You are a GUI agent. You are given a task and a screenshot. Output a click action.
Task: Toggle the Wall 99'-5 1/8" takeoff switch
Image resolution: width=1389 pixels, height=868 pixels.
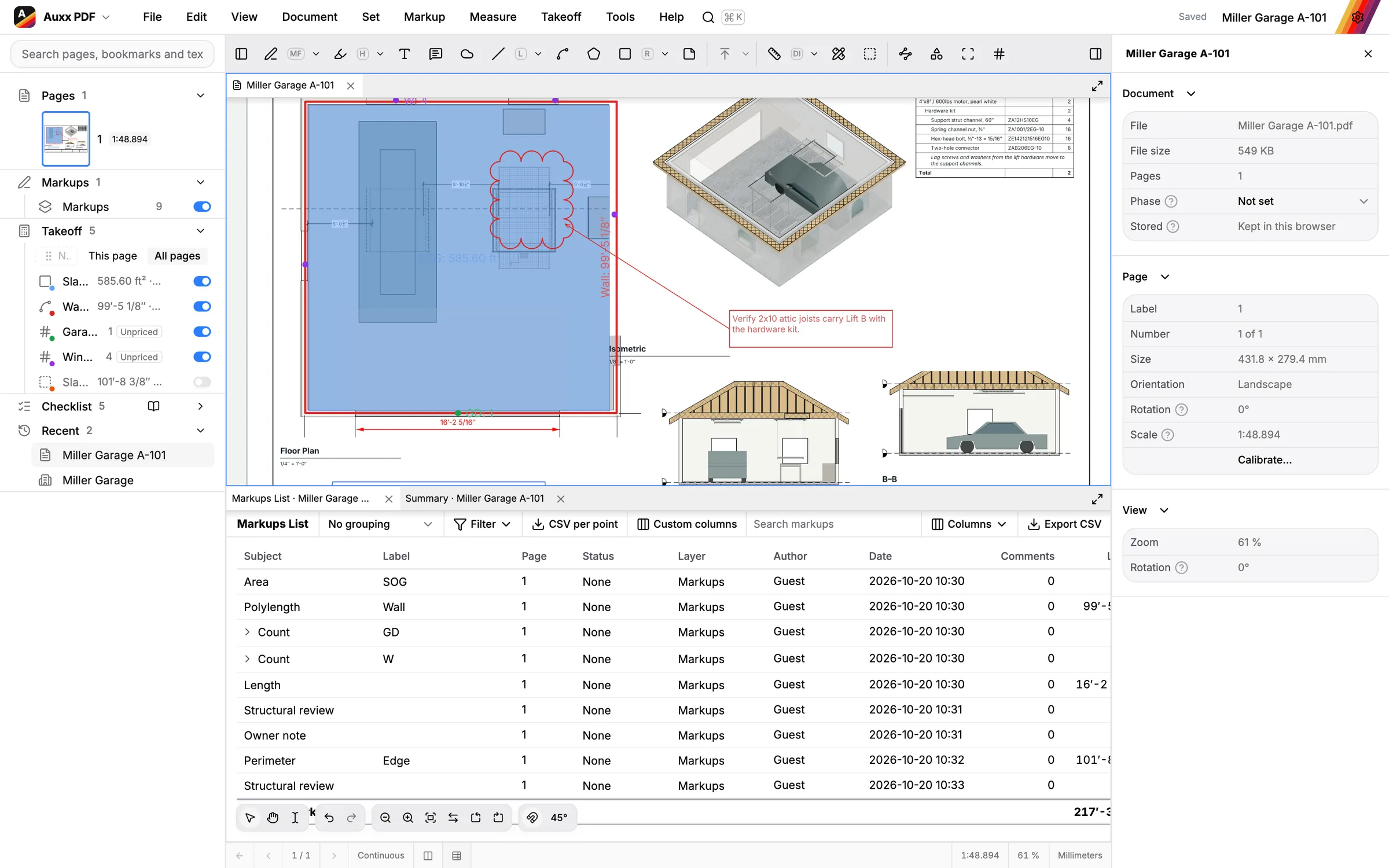click(x=202, y=306)
